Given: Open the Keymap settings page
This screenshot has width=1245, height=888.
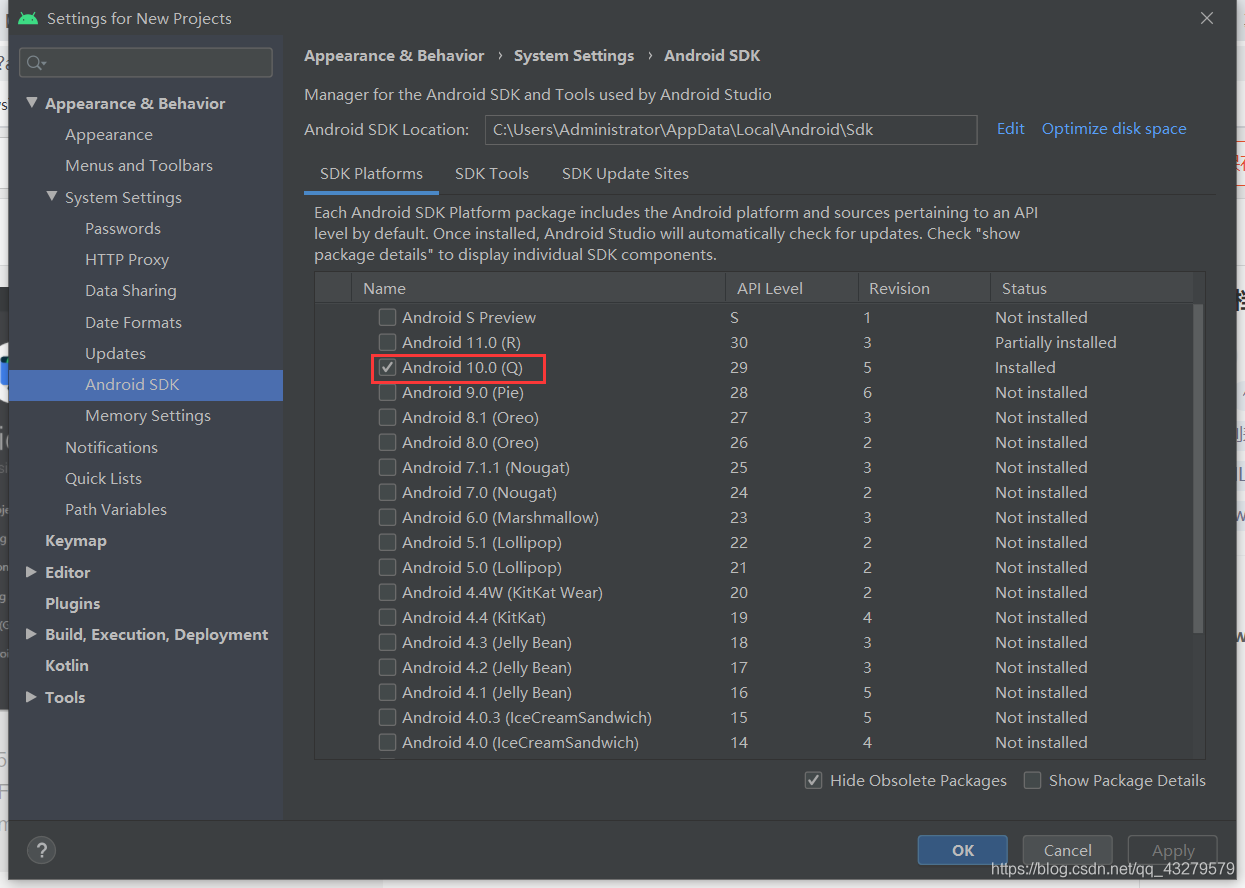Looking at the screenshot, I should (76, 541).
